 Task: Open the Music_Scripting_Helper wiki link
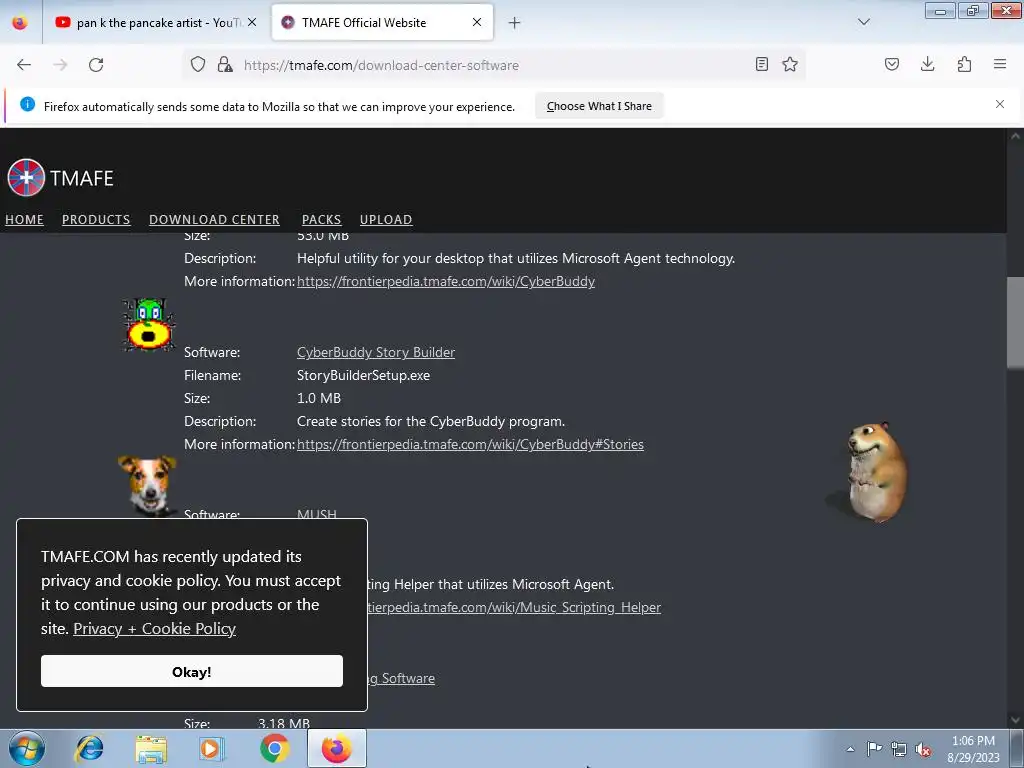click(x=515, y=607)
